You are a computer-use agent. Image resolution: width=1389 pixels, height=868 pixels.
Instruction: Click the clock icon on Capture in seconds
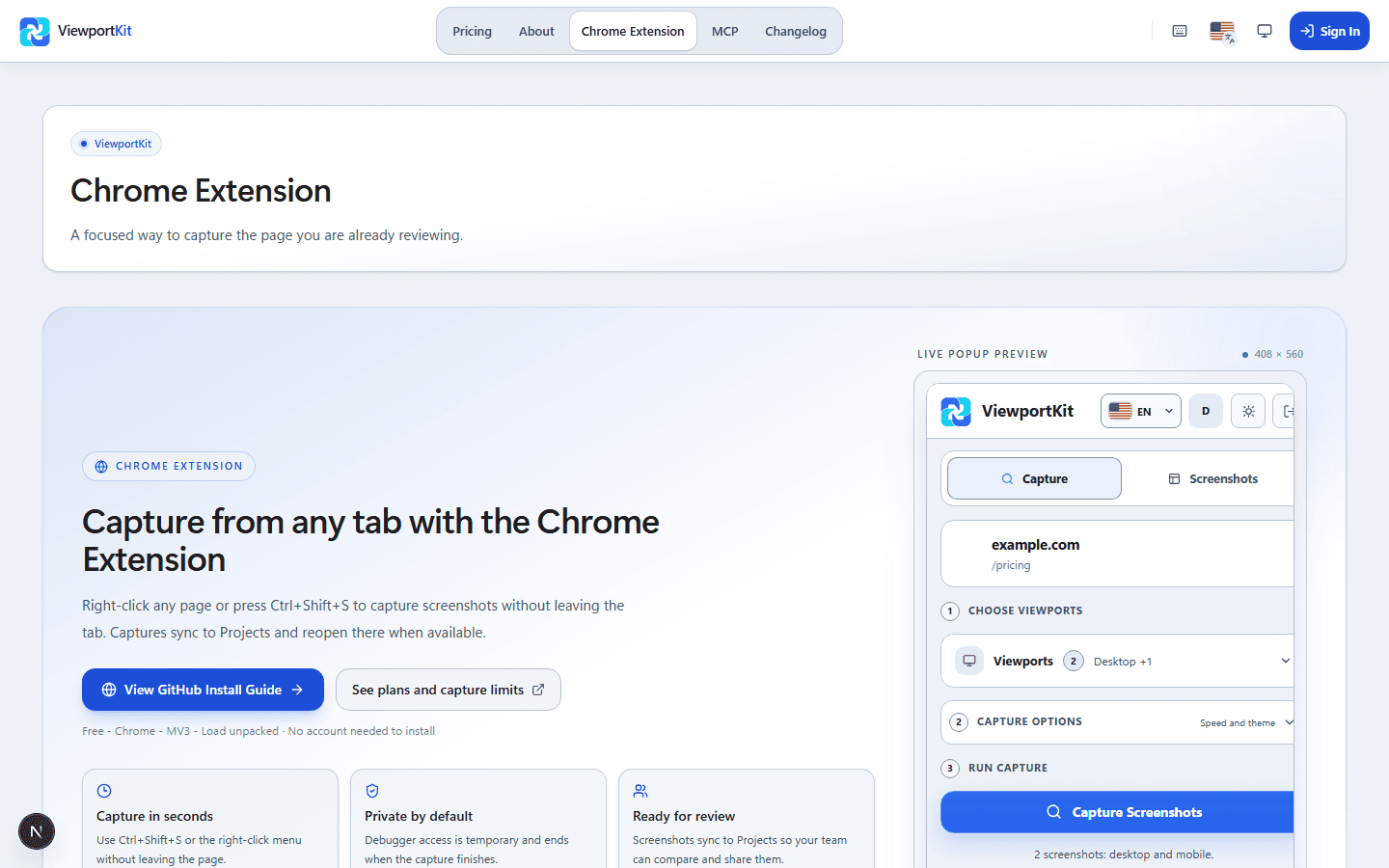(x=104, y=791)
